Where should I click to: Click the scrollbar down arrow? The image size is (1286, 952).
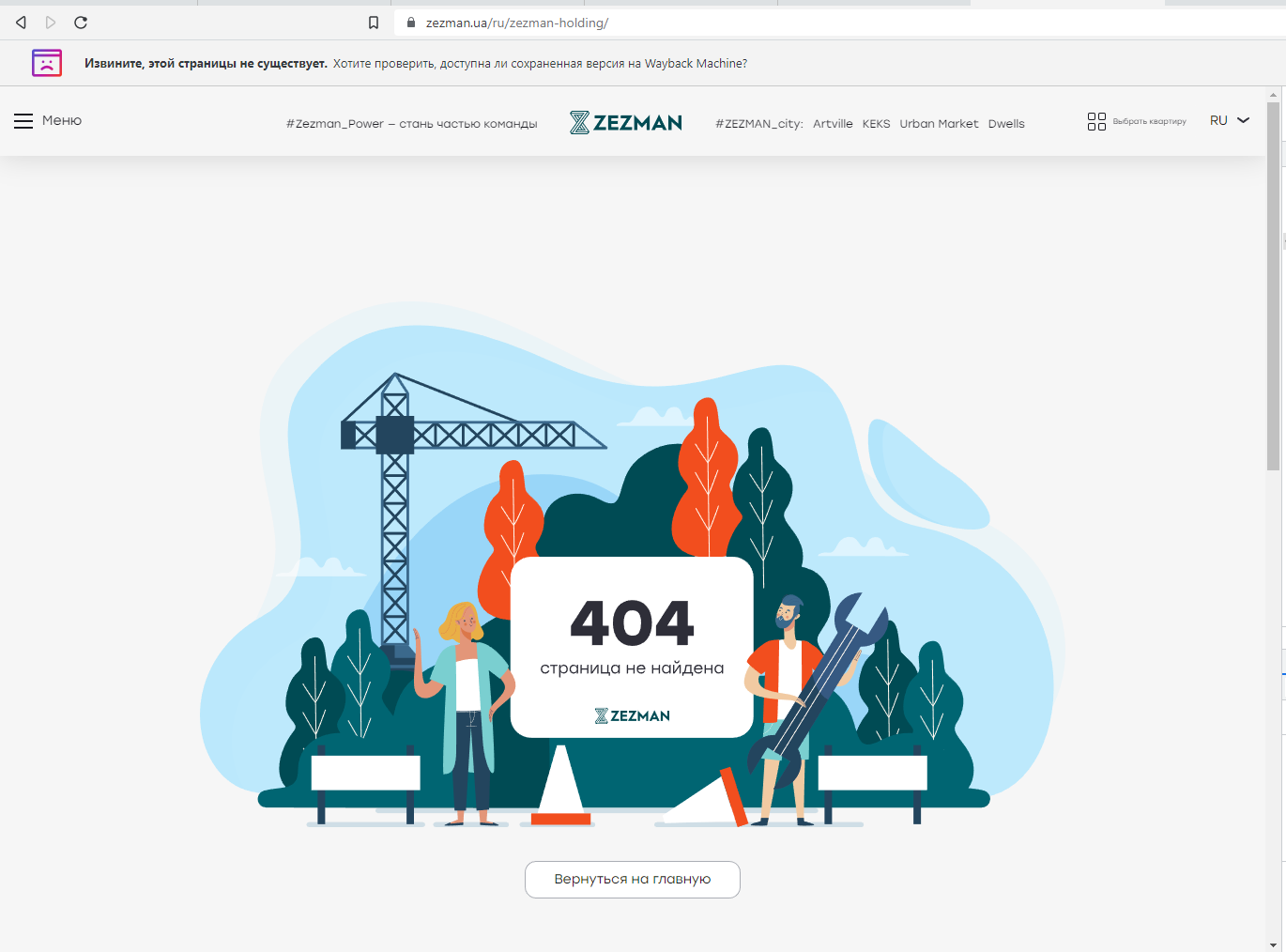1274,944
